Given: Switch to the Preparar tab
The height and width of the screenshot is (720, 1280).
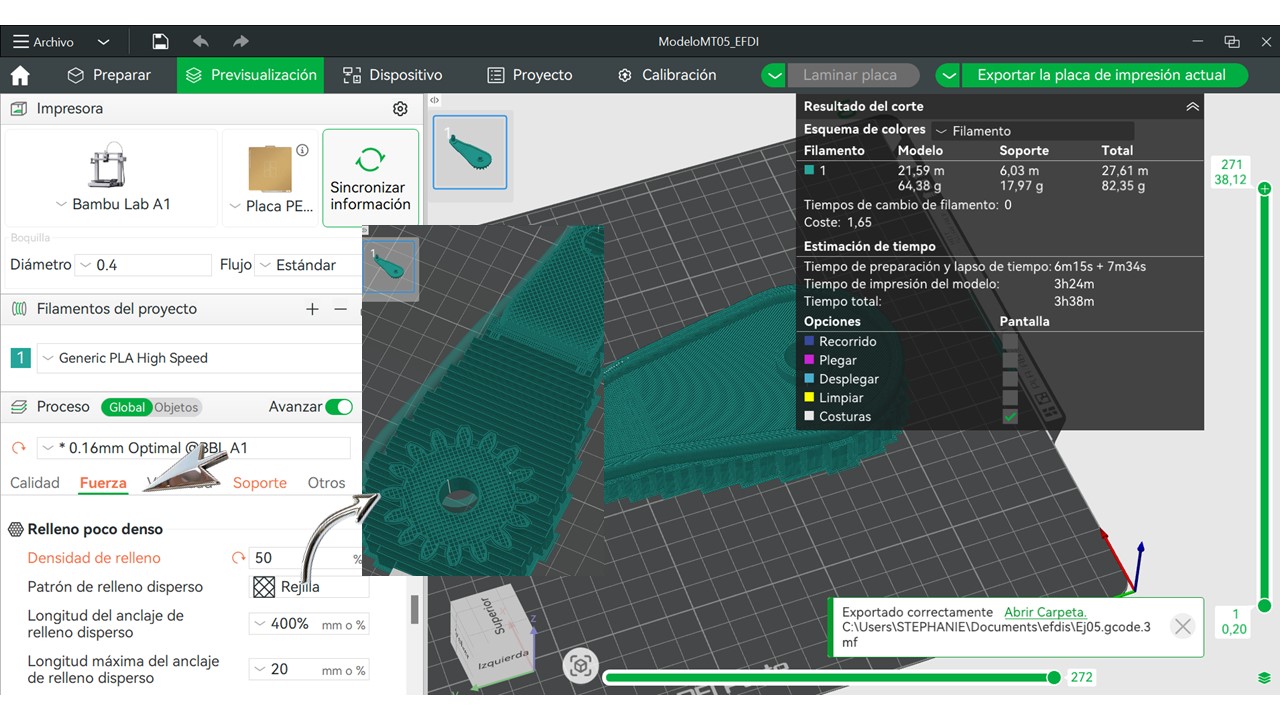Looking at the screenshot, I should (x=109, y=75).
